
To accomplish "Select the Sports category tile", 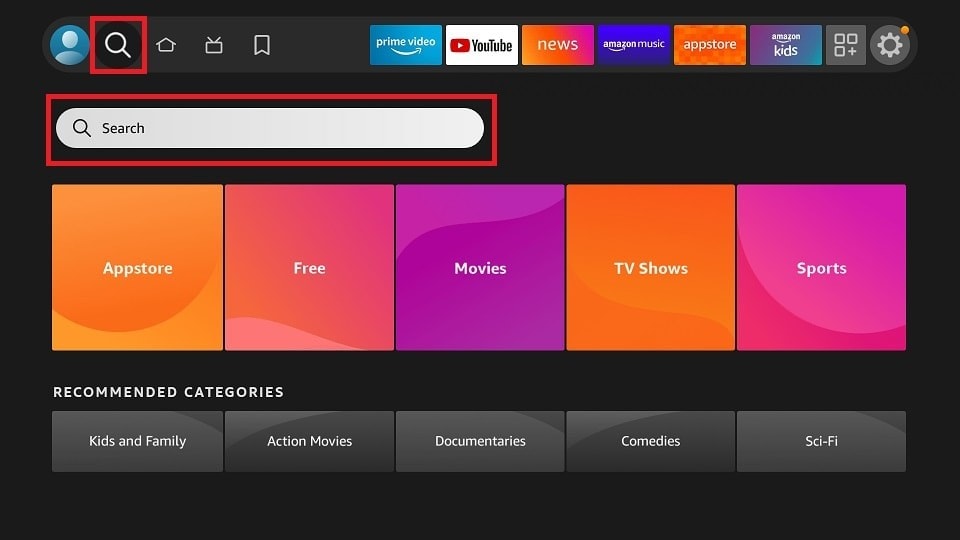I will pyautogui.click(x=821, y=268).
